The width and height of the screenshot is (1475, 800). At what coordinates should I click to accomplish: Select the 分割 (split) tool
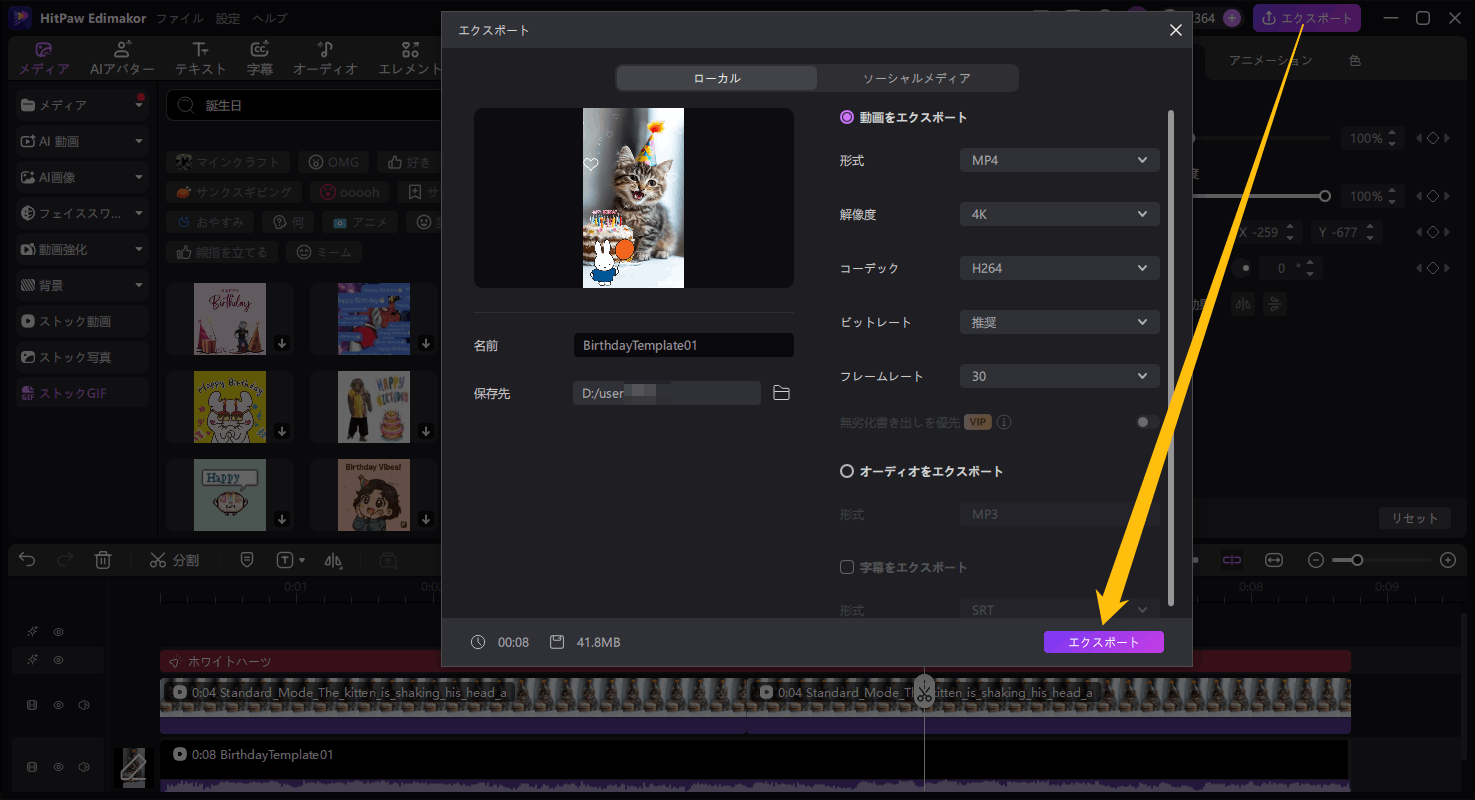point(173,559)
